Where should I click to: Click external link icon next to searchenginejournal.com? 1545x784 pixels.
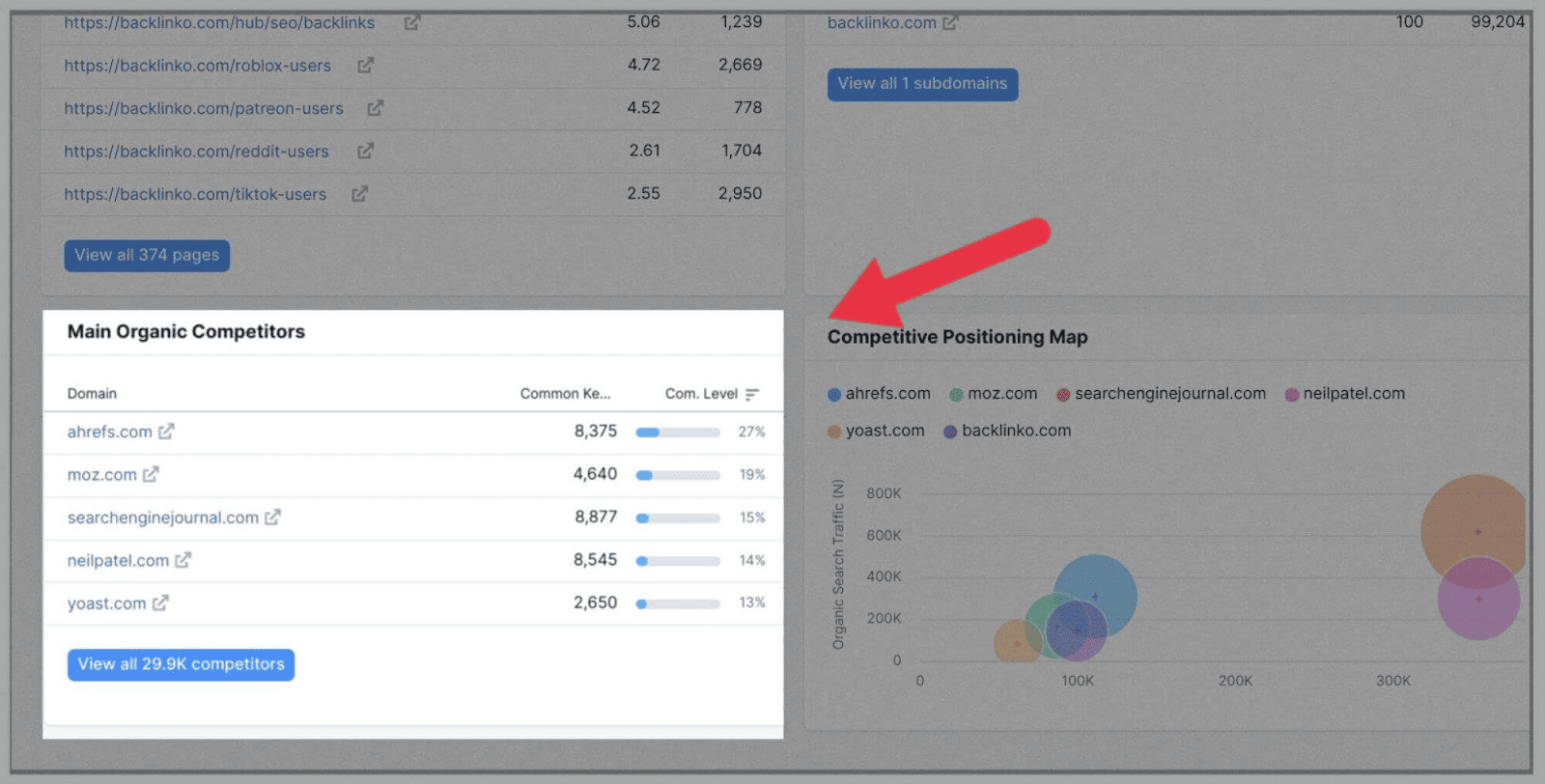tap(272, 518)
